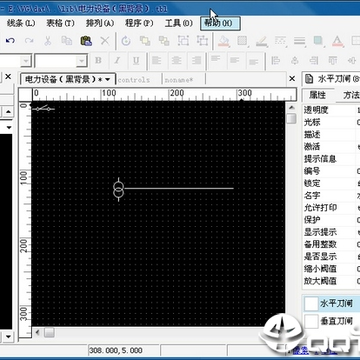Select the transformer symbol on canvas
The width and height of the screenshot is (360, 360).
click(119, 189)
